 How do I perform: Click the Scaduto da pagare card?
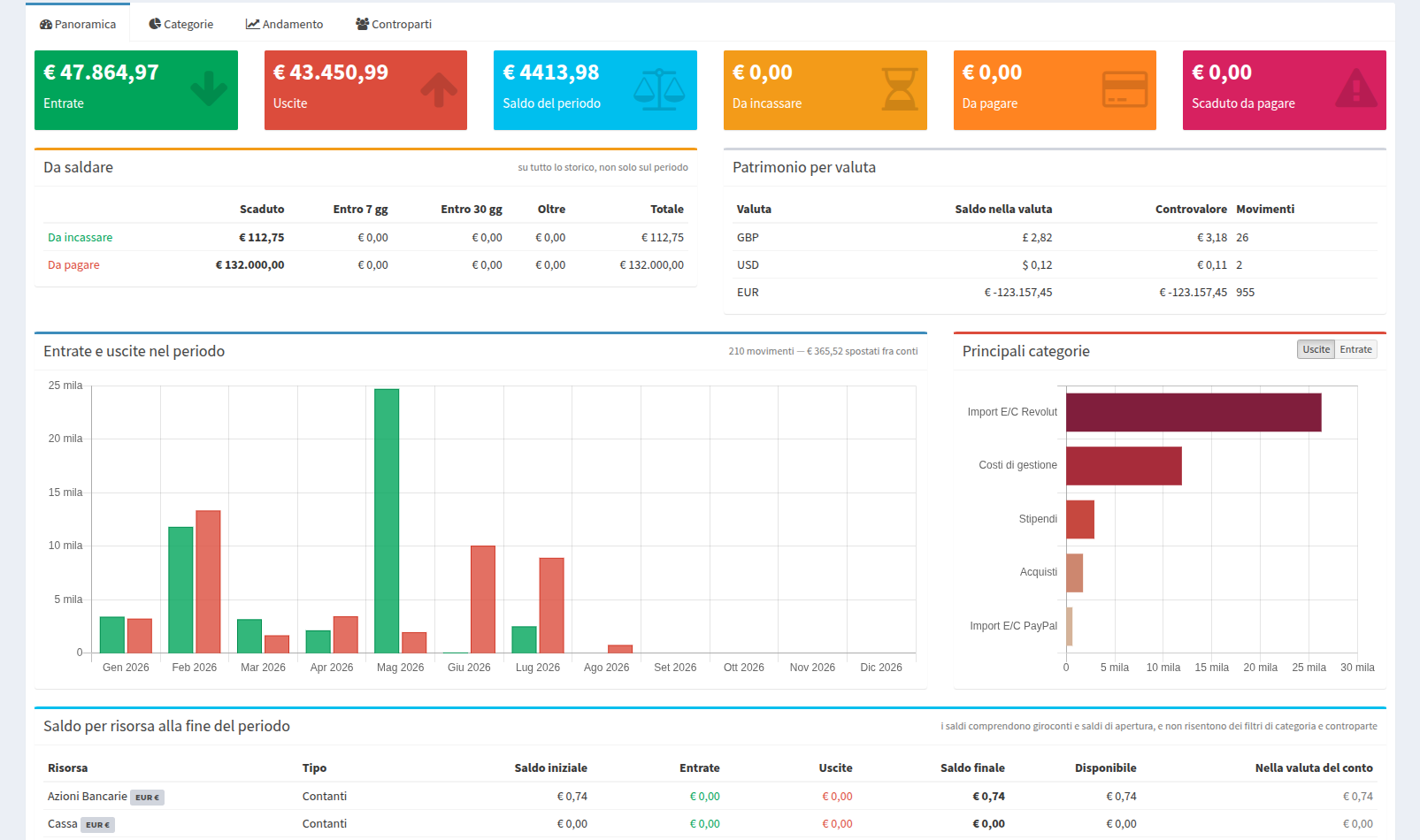[x=1285, y=90]
